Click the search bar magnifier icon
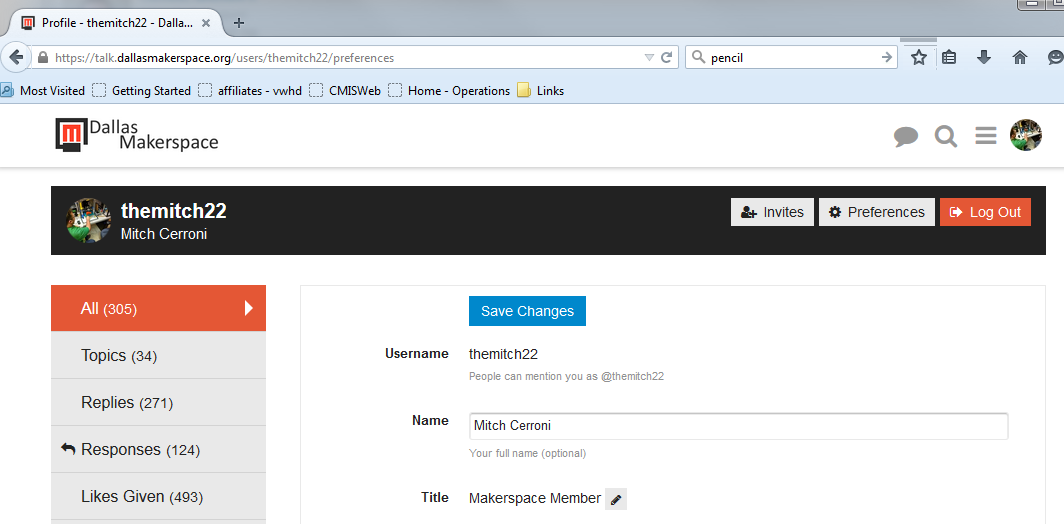 coord(698,58)
